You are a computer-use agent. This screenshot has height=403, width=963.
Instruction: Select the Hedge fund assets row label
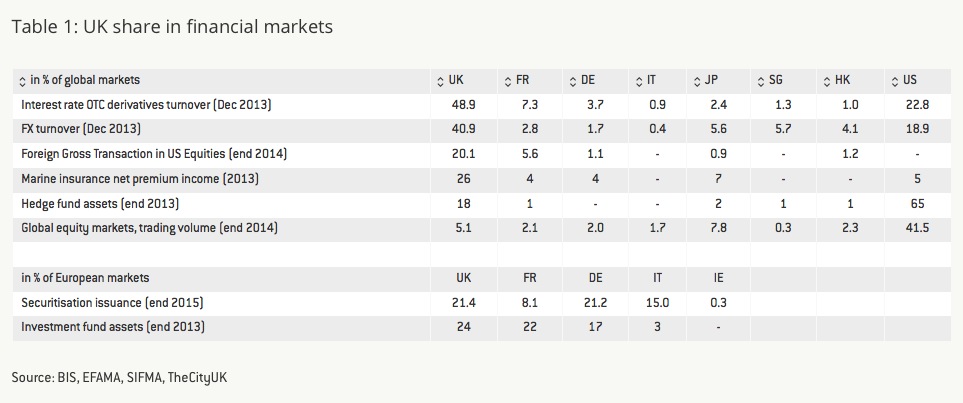(x=100, y=203)
